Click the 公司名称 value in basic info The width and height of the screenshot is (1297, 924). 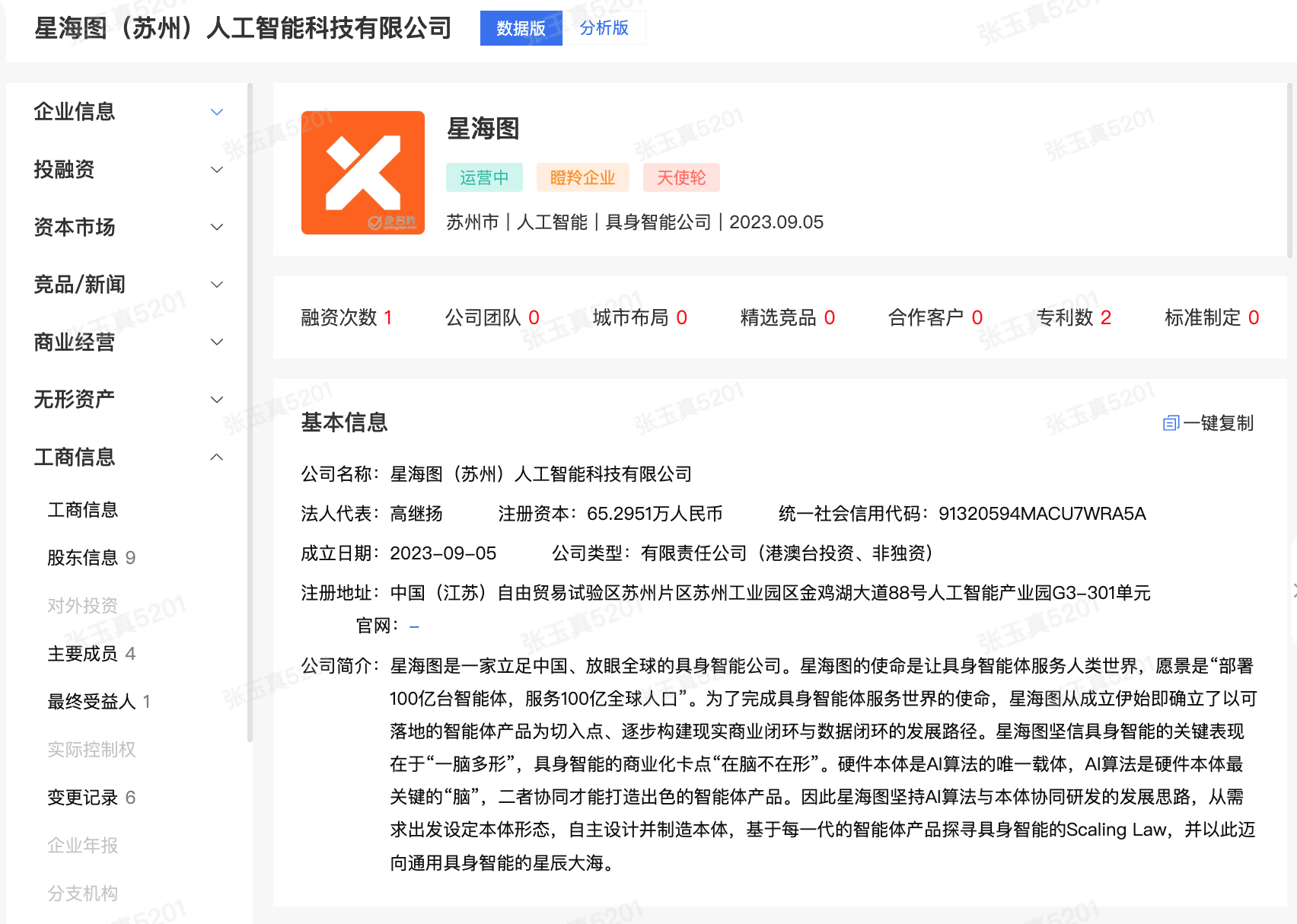tap(541, 474)
